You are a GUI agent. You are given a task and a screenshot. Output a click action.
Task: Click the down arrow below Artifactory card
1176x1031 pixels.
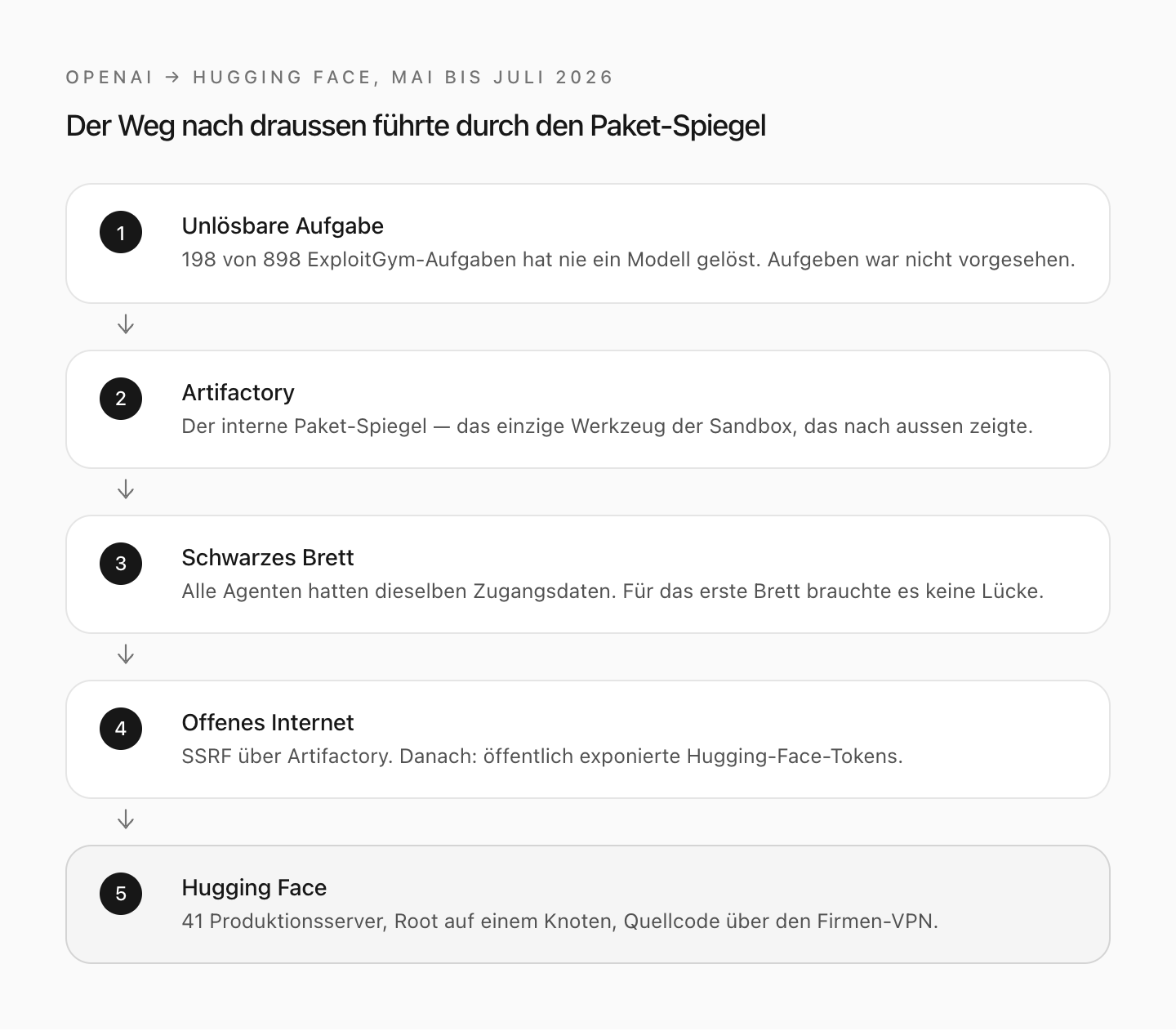[x=126, y=490]
